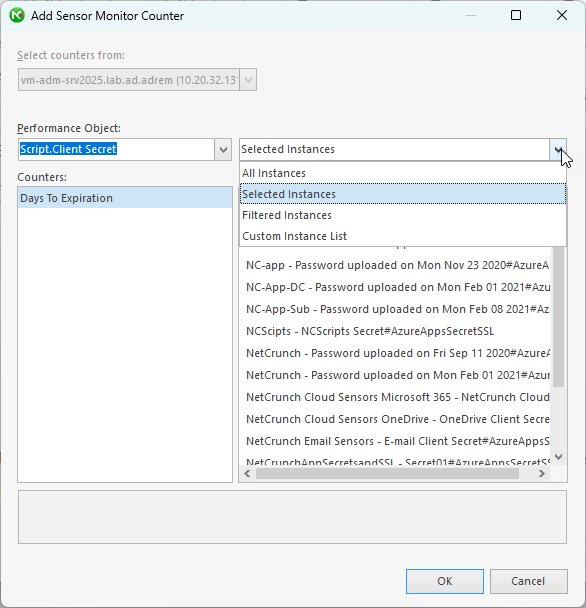Select NCScipts - NCScripts Secret instance
Screen dimensions: 586x608
click(397, 331)
